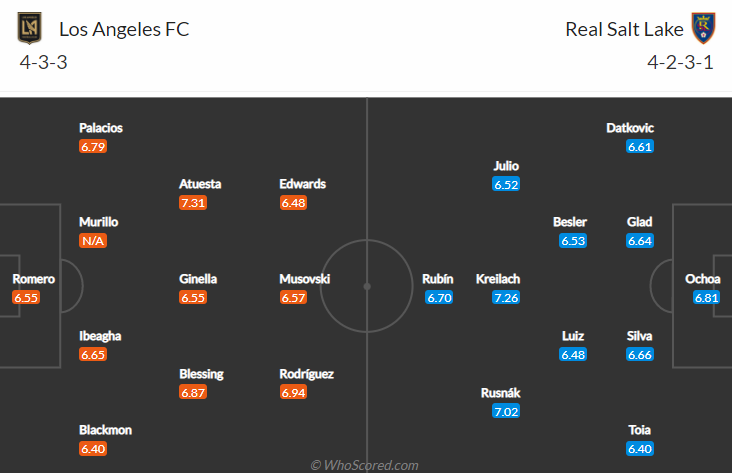Select goalkeeper Ochoa's 6.81 rating
This screenshot has height=473, width=732.
(706, 298)
